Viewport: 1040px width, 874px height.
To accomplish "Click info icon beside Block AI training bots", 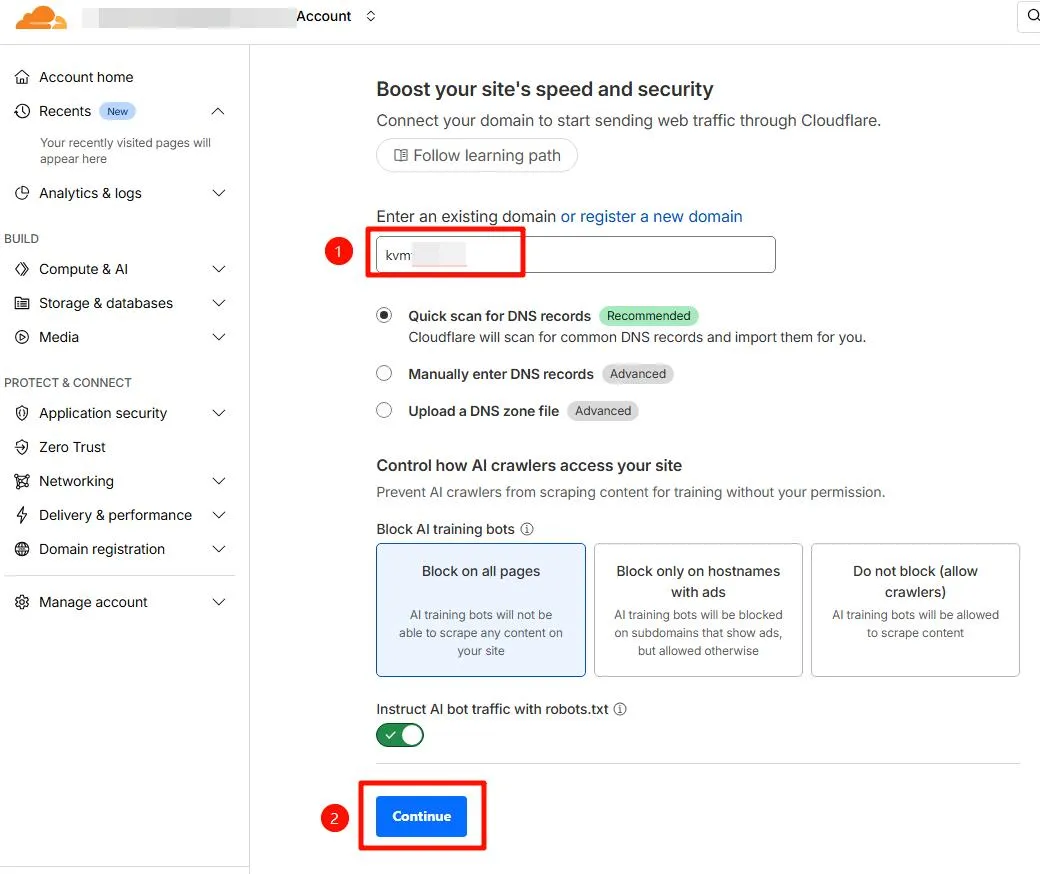I will (527, 529).
